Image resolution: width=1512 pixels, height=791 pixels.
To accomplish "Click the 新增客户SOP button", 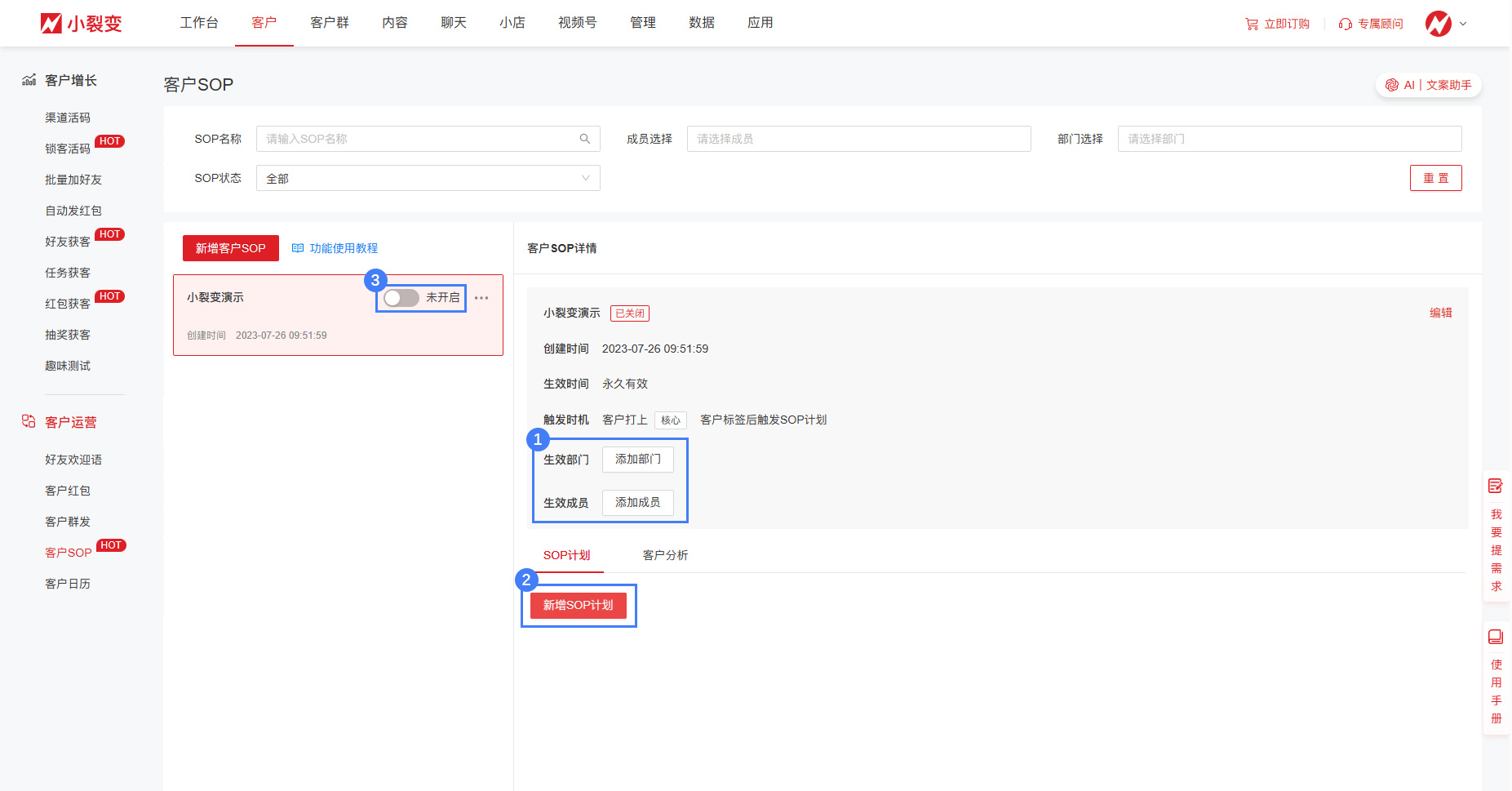I will pyautogui.click(x=230, y=248).
